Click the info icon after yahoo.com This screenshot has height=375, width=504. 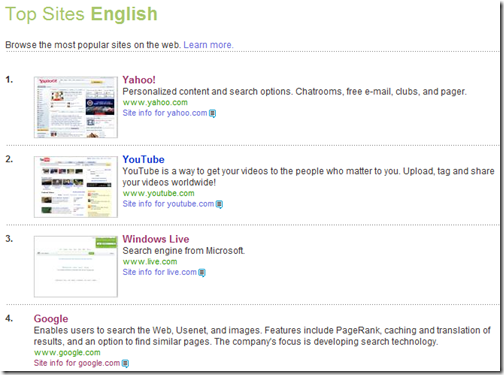pyautogui.click(x=212, y=113)
